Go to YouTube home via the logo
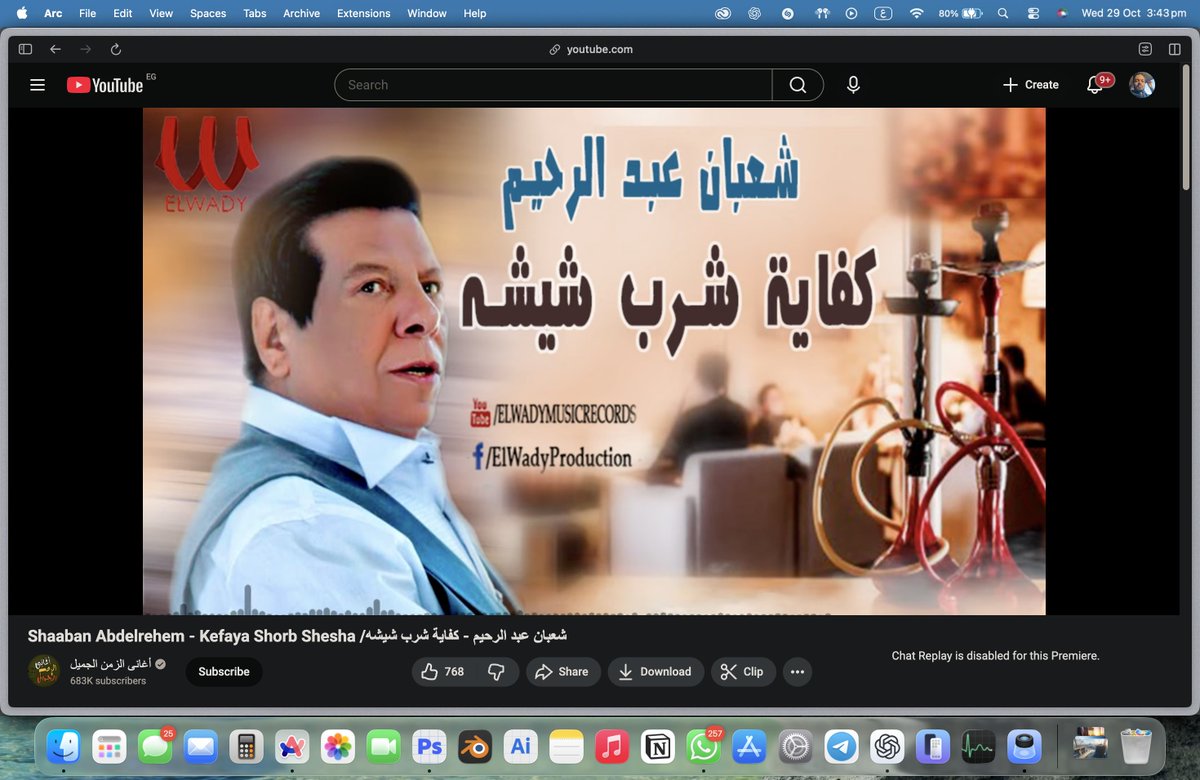The height and width of the screenshot is (780, 1200). pos(105,85)
